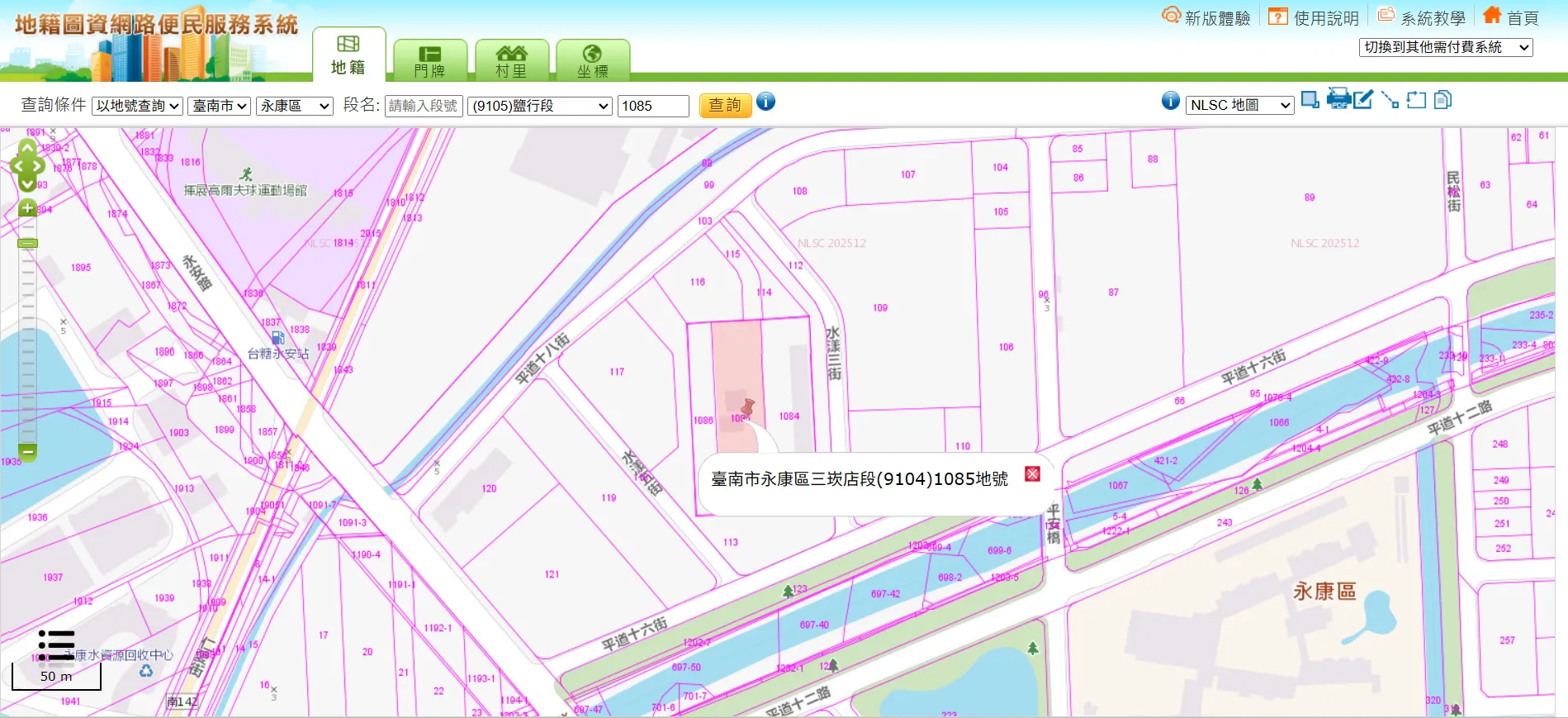1568x718 pixels.
Task: Open 系統教學 system tutorial link
Action: (x=1433, y=18)
